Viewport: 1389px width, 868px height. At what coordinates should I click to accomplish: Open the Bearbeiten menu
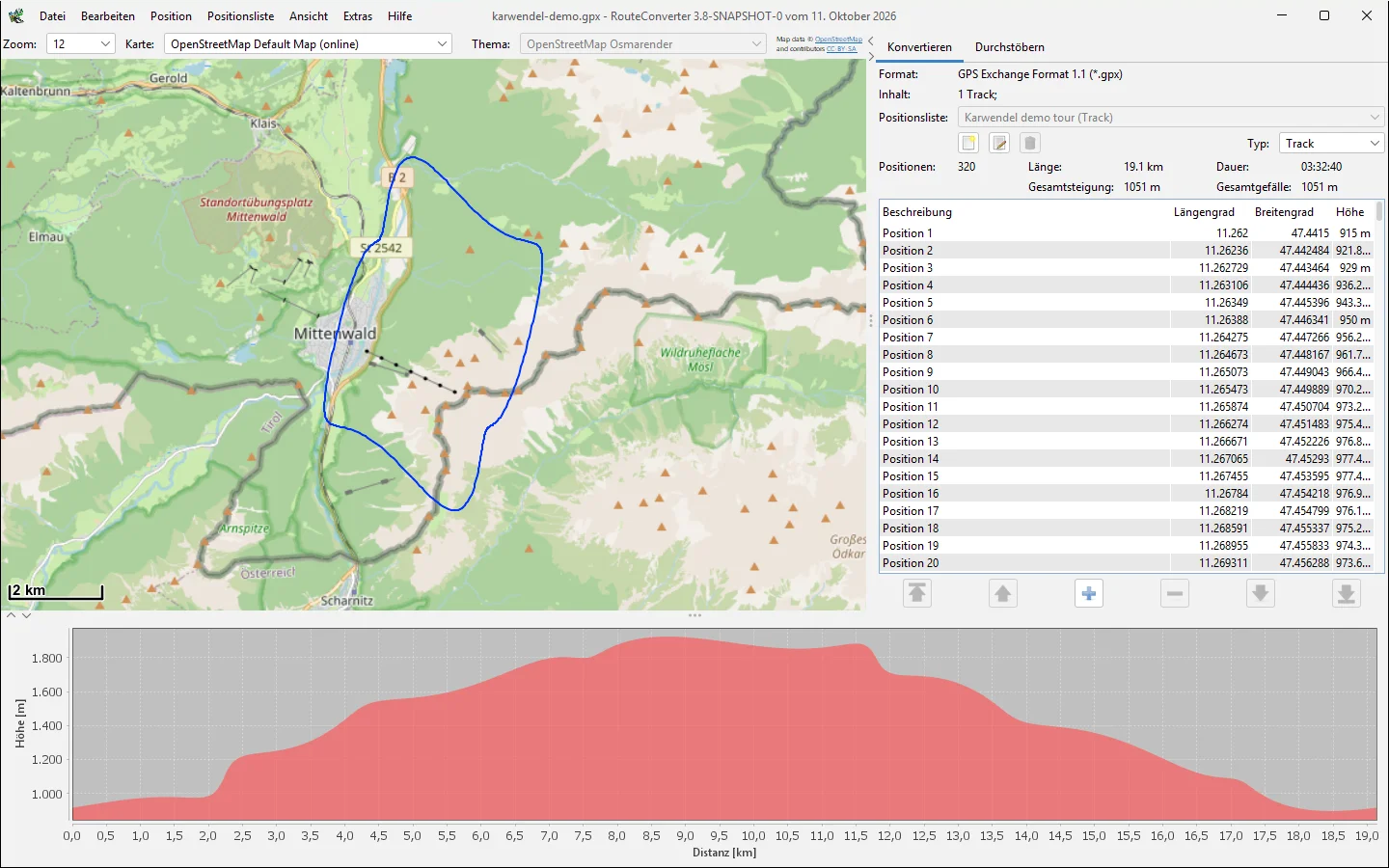(108, 16)
